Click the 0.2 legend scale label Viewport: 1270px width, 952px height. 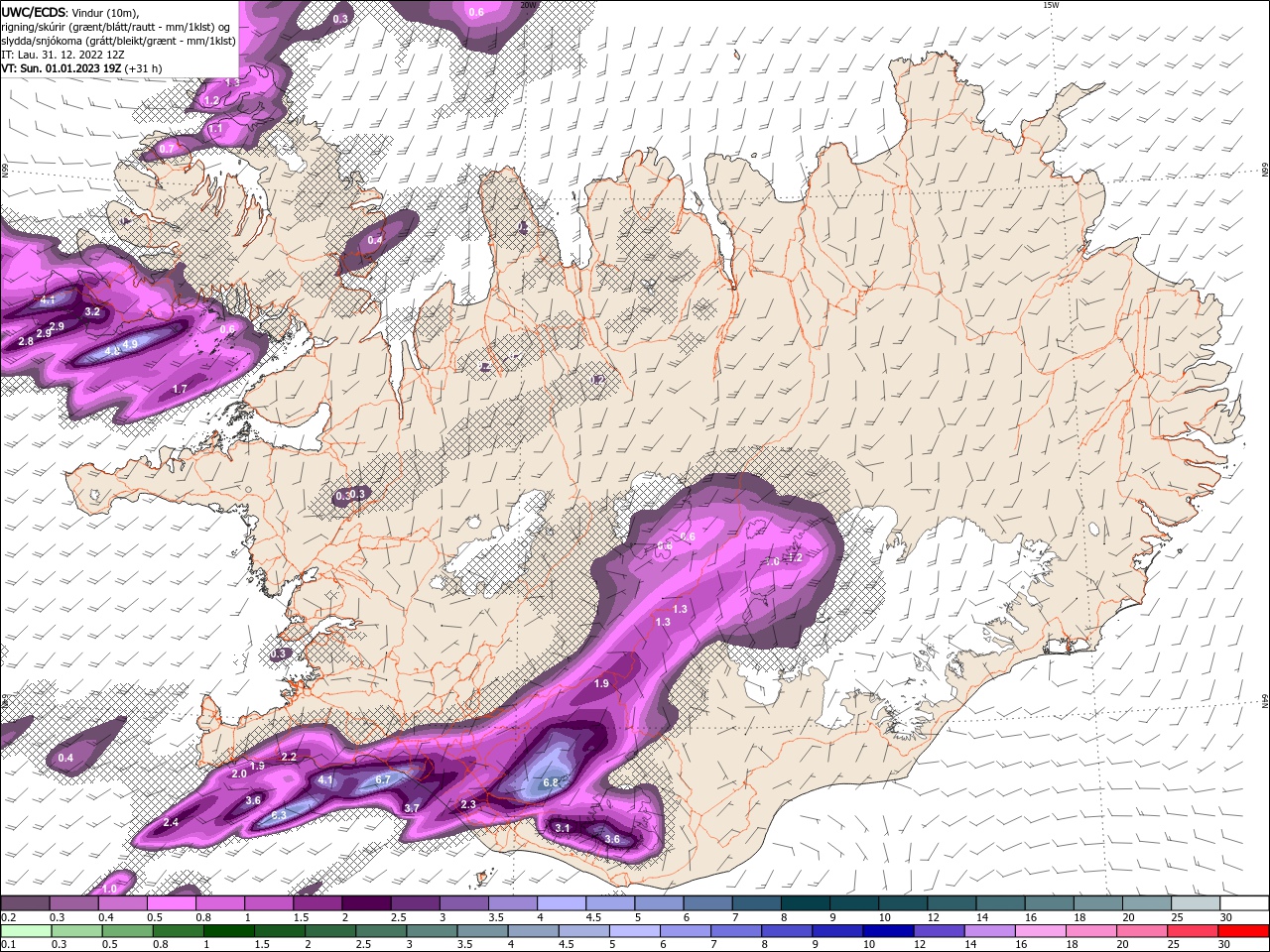(8, 918)
